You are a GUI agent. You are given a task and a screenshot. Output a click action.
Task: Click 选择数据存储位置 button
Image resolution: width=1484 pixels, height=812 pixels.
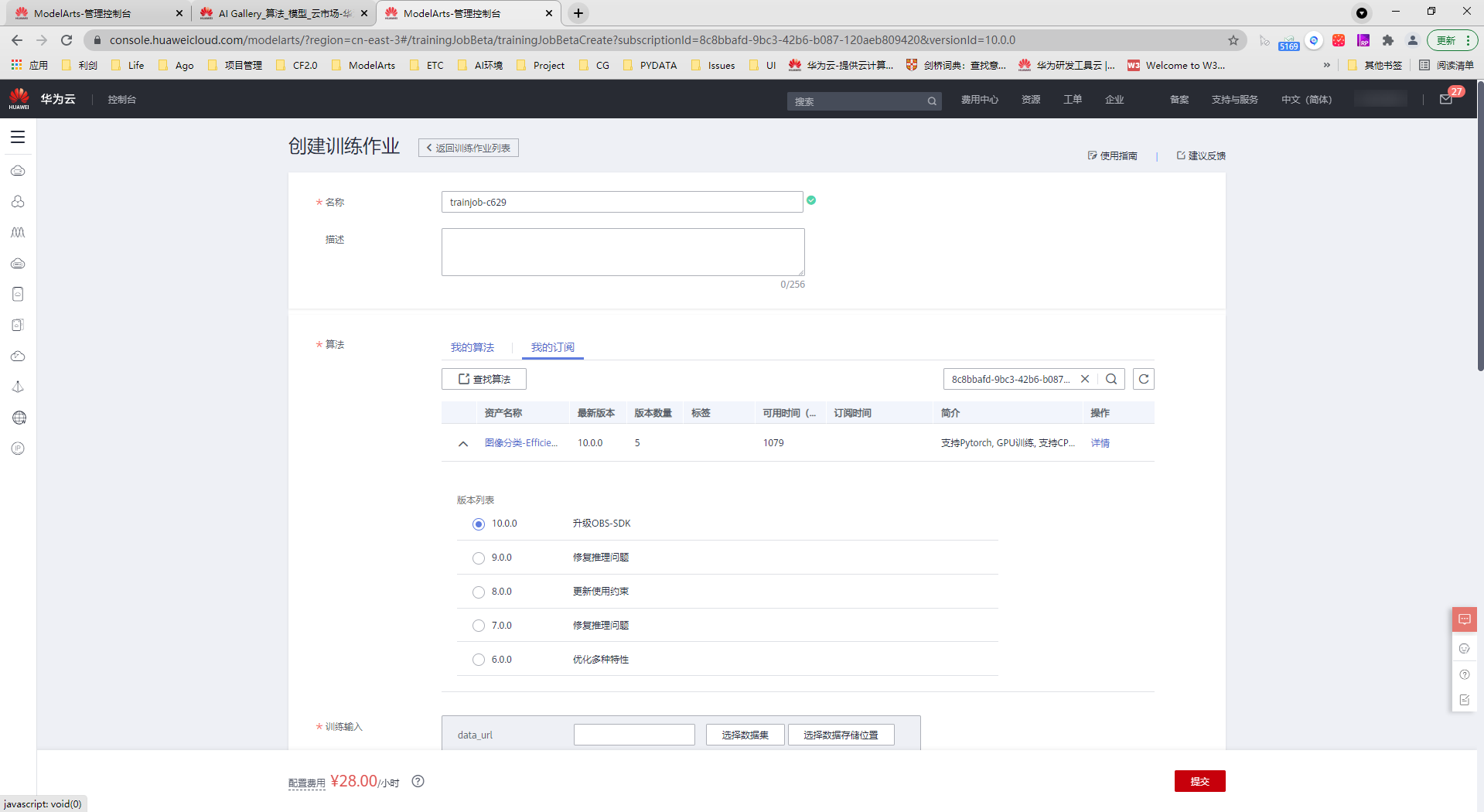pyautogui.click(x=841, y=735)
